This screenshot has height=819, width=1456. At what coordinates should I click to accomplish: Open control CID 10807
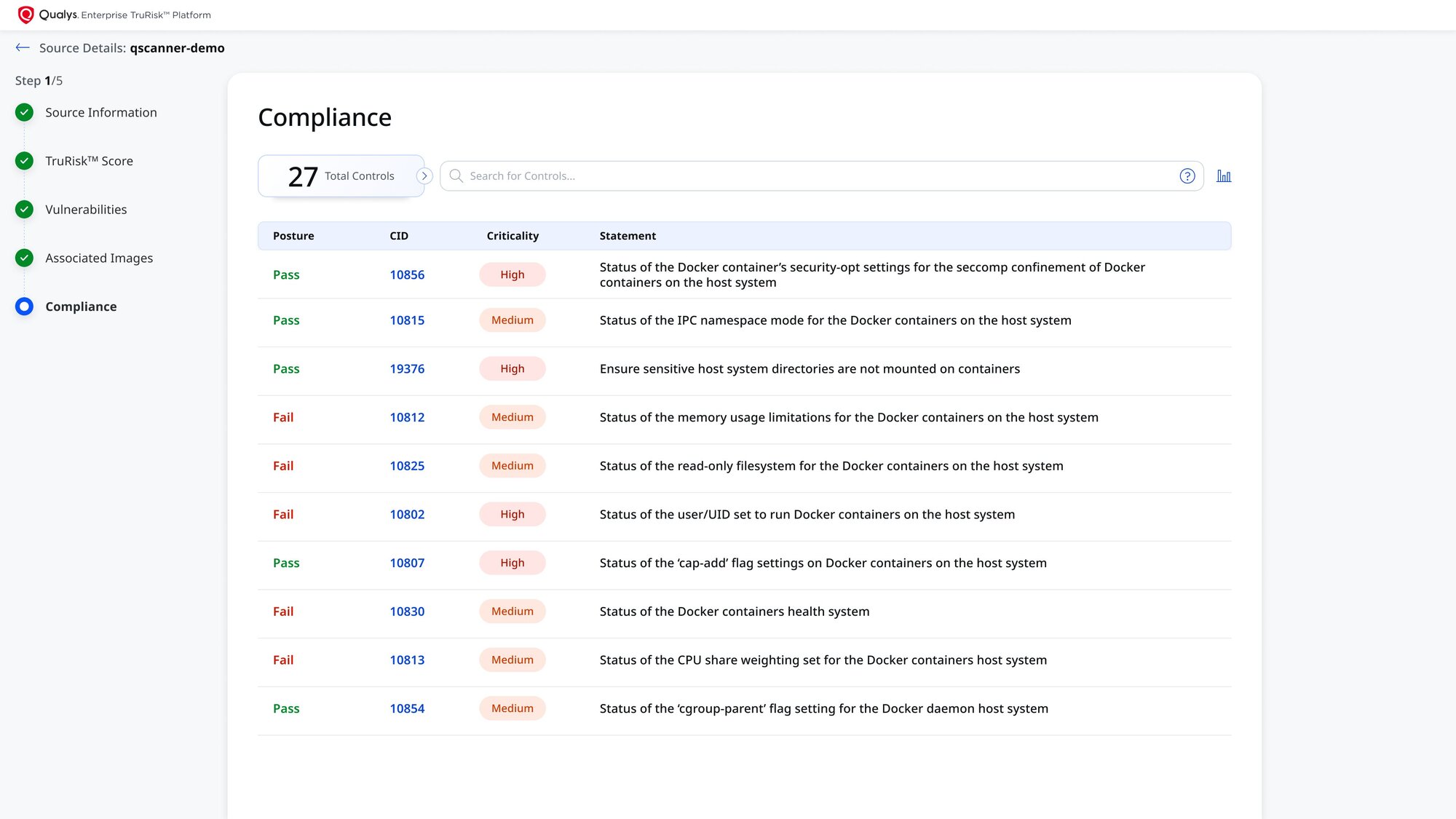click(x=407, y=563)
